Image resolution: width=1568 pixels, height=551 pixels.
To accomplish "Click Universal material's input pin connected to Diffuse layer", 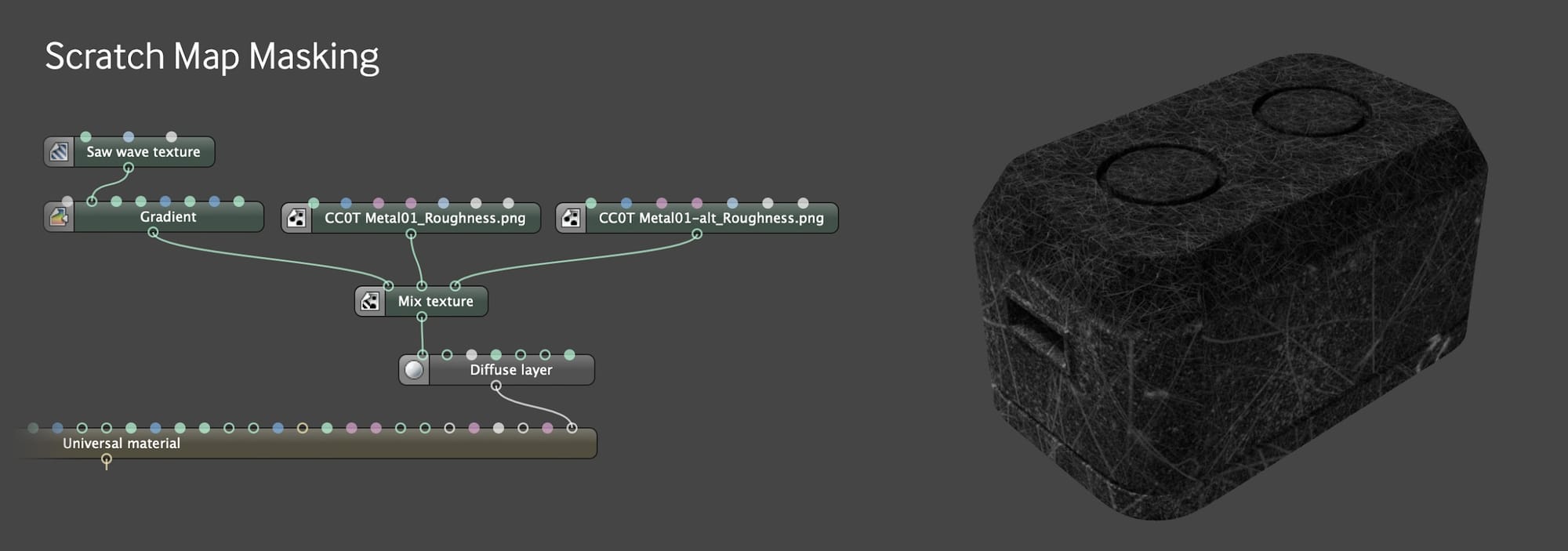I will coord(572,428).
